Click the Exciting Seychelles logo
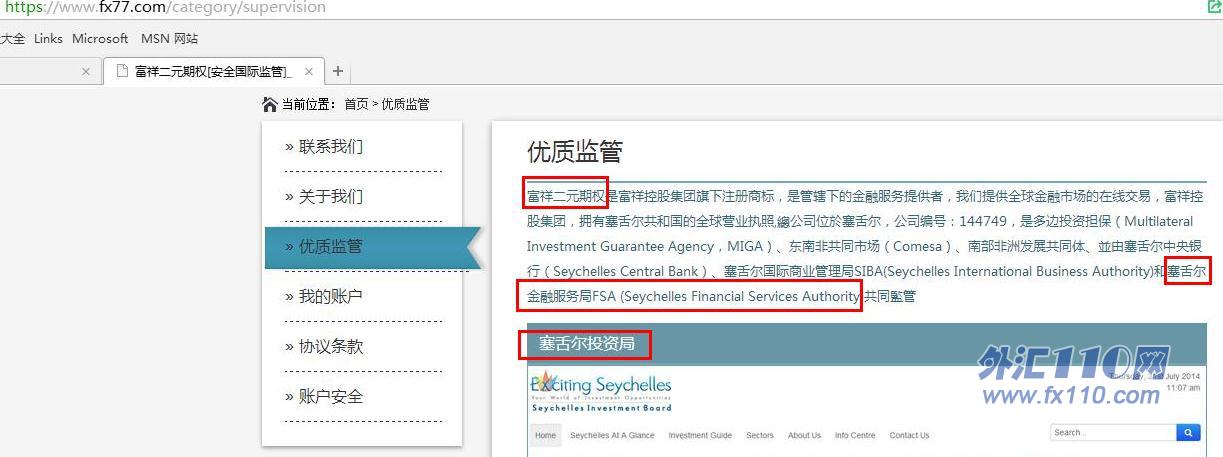 pos(601,391)
